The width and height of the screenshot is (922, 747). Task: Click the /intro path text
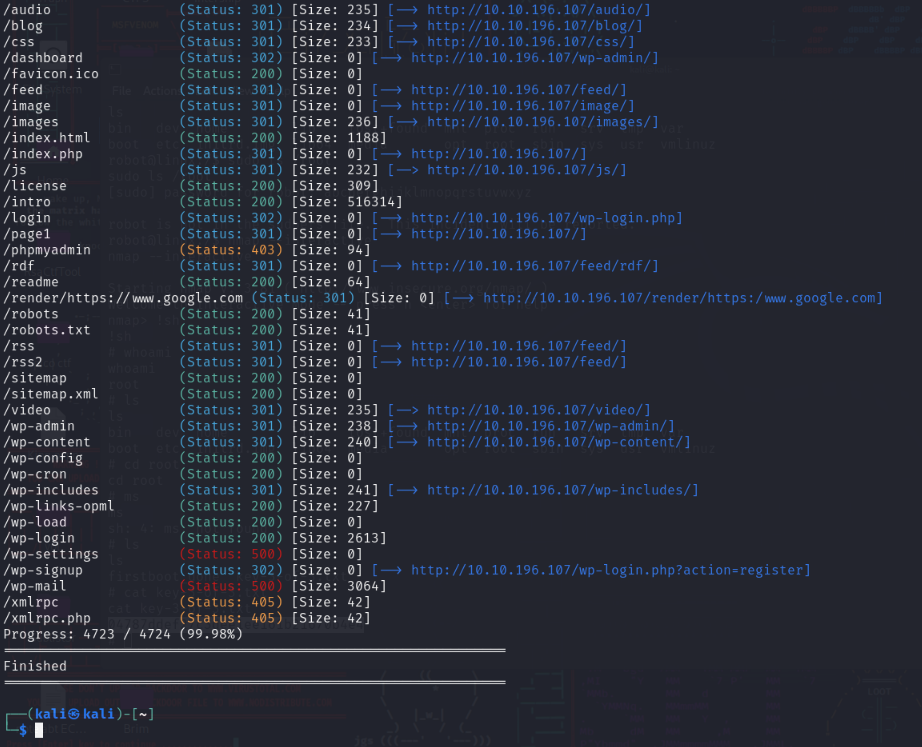click(x=27, y=202)
